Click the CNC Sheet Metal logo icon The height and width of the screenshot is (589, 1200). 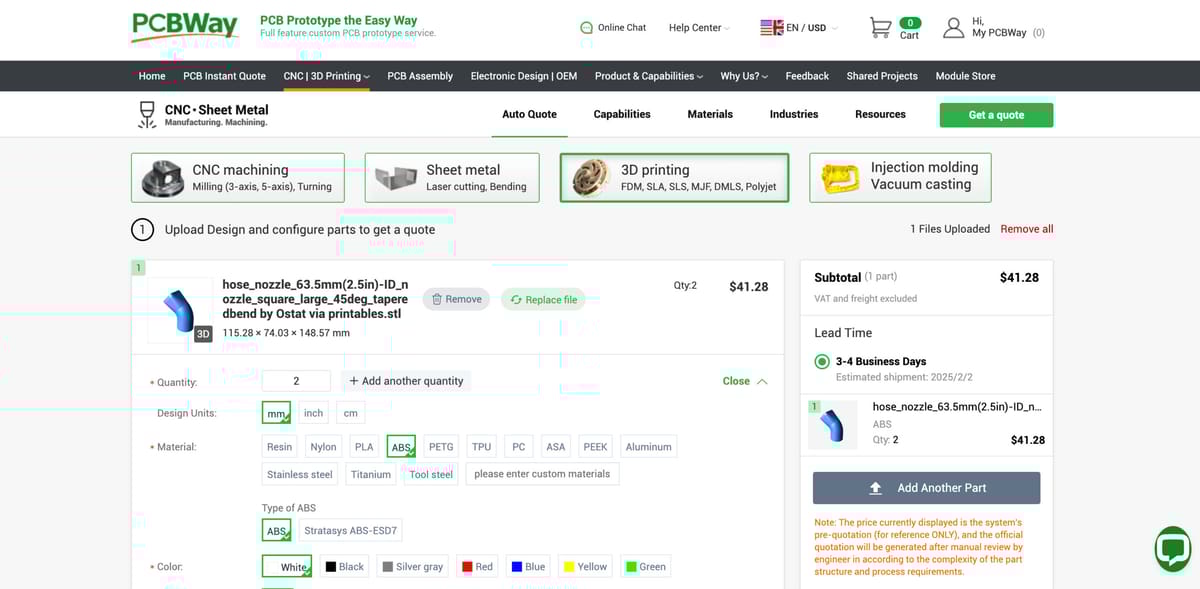pos(147,115)
